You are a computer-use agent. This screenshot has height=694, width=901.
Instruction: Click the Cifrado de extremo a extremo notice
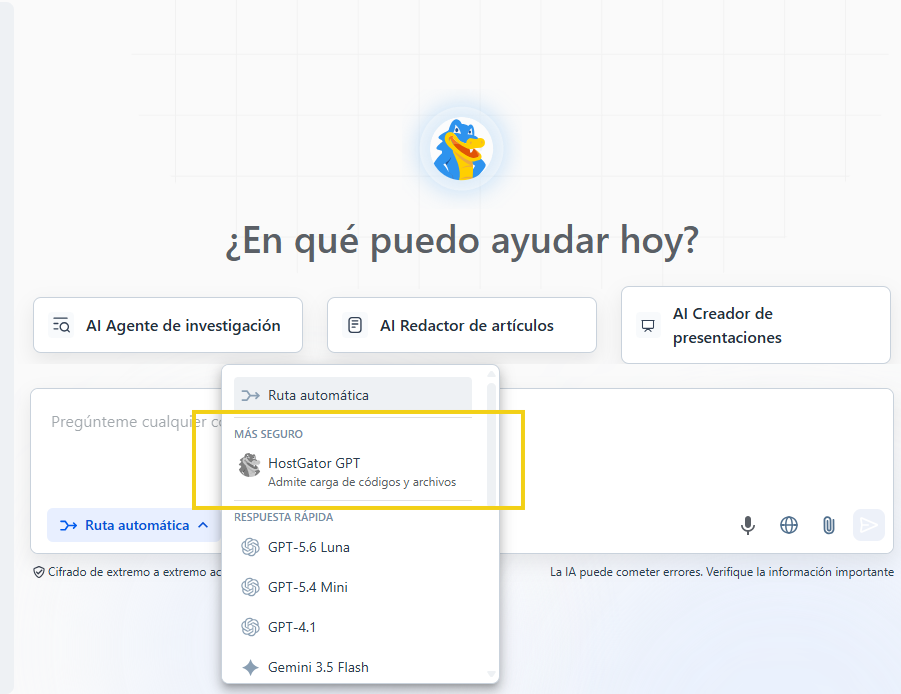[128, 572]
